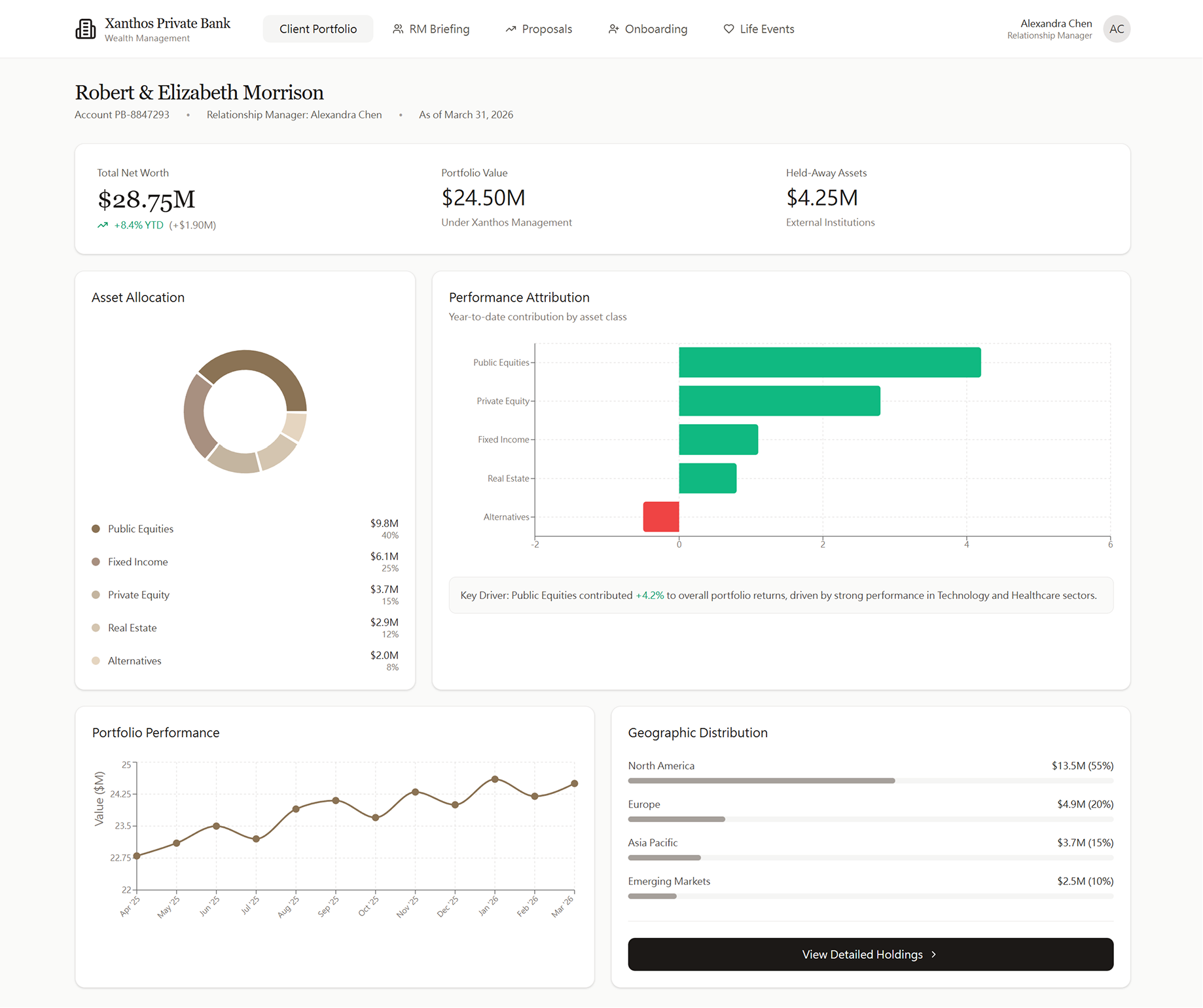Viewport: 1203px width, 1008px height.
Task: Click the Public Equities legend dot
Action: 96,528
